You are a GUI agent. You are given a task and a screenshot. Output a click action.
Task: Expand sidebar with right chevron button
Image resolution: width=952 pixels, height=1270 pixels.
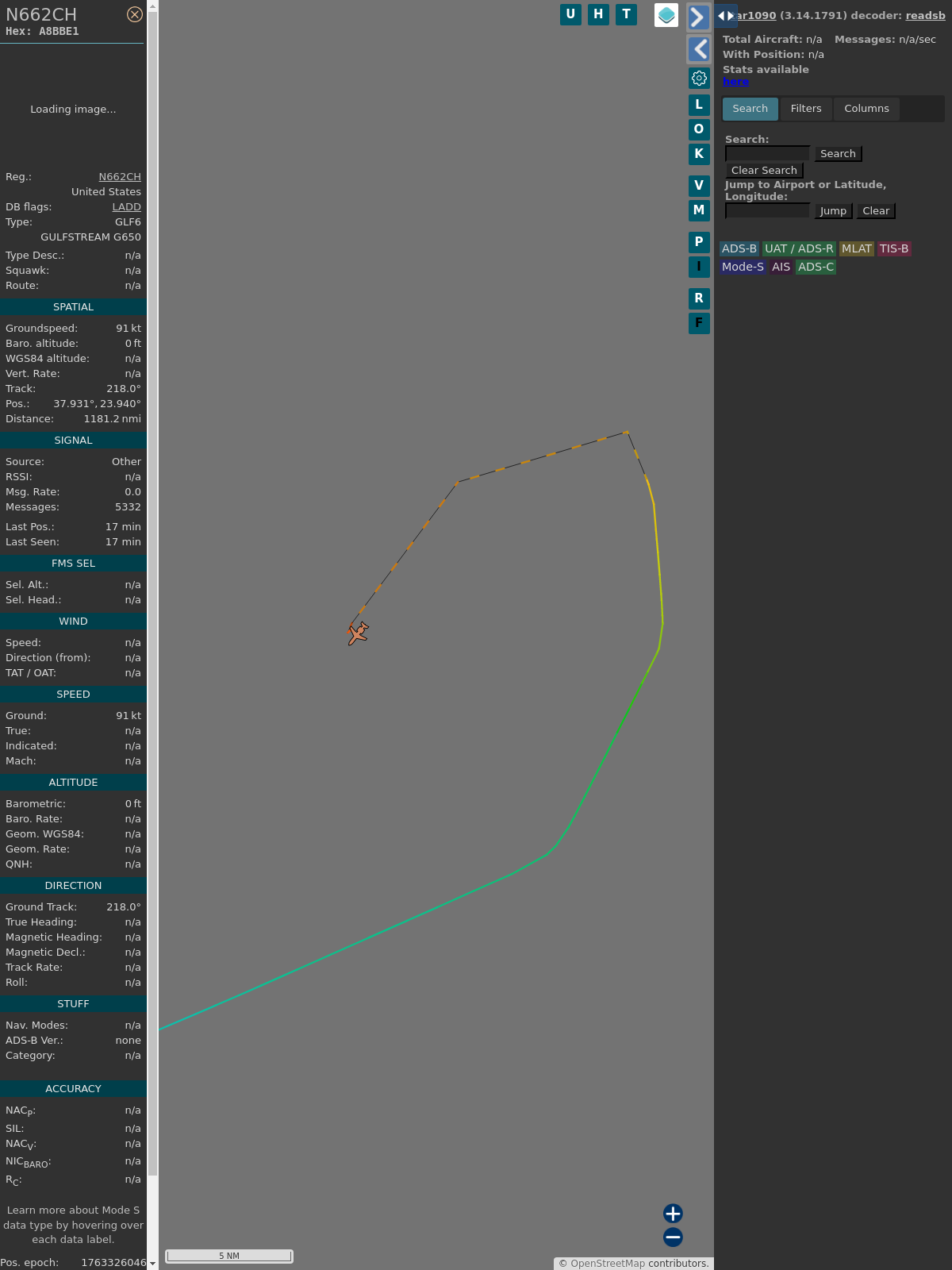(698, 17)
